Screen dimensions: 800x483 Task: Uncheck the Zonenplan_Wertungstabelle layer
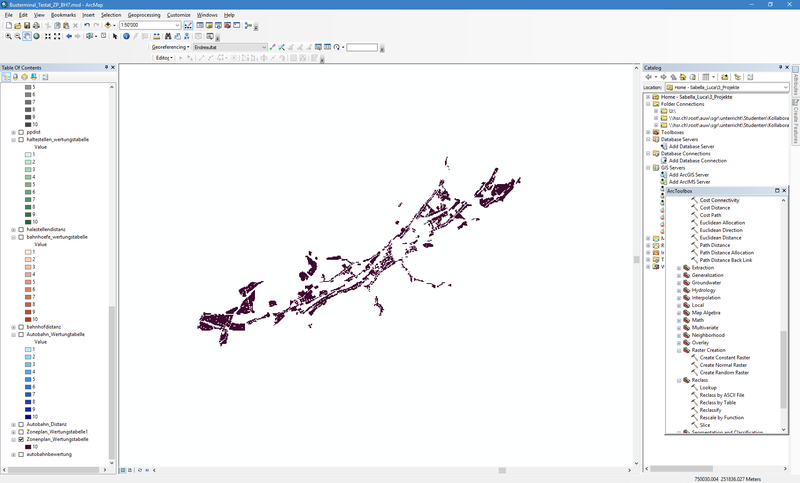tap(21, 439)
